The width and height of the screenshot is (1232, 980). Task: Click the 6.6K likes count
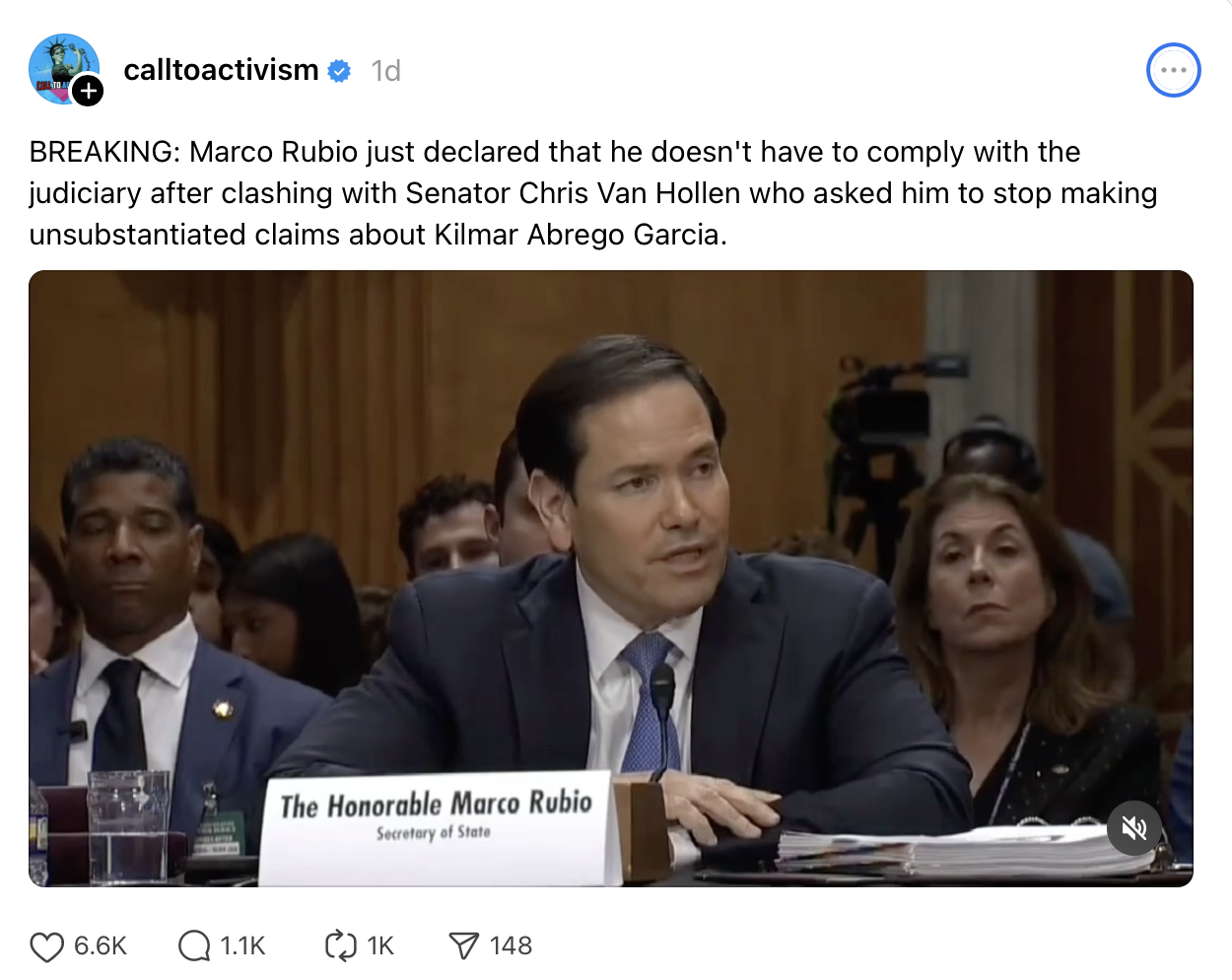pos(101,946)
